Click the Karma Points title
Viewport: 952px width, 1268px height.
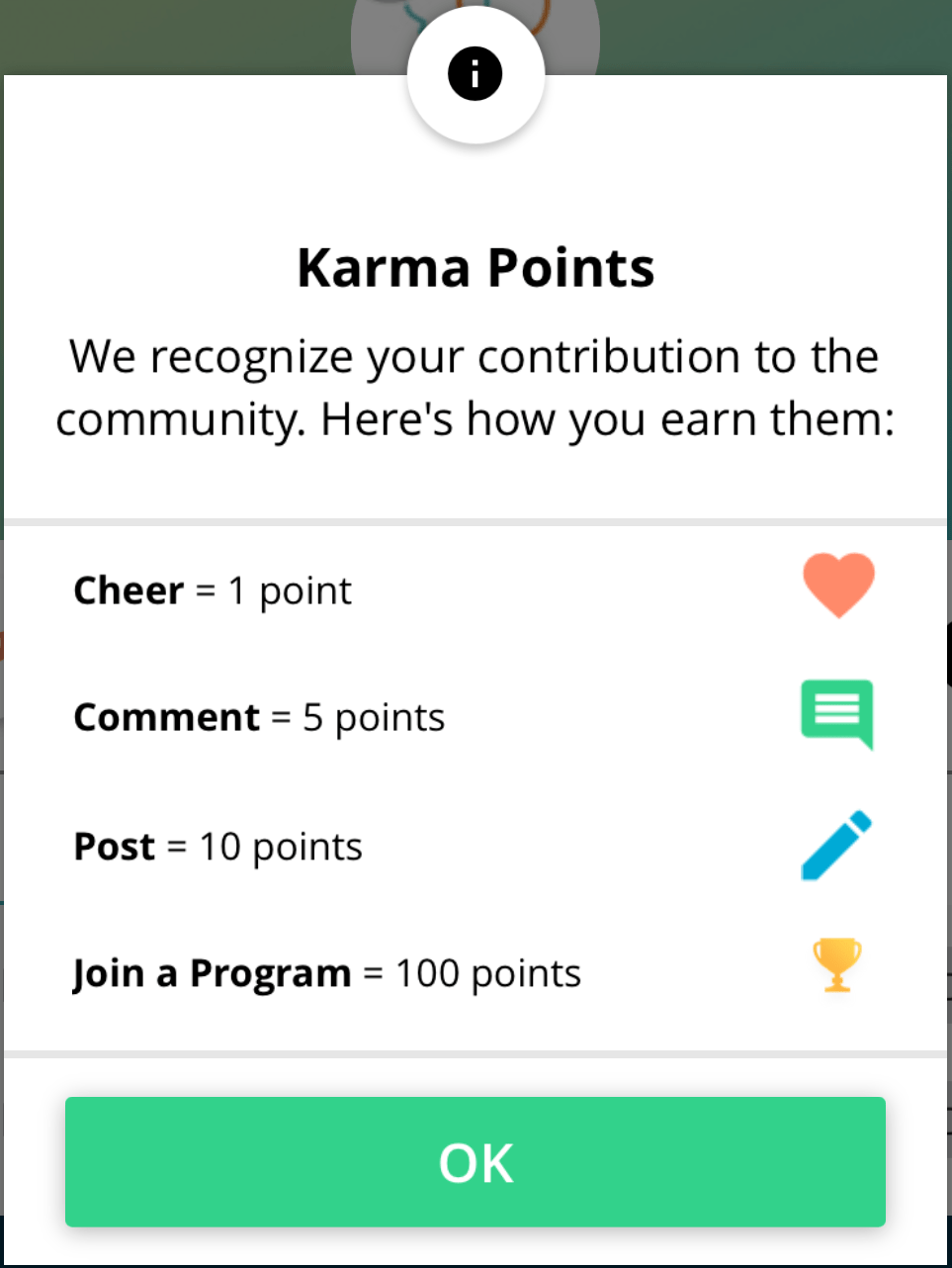[475, 266]
